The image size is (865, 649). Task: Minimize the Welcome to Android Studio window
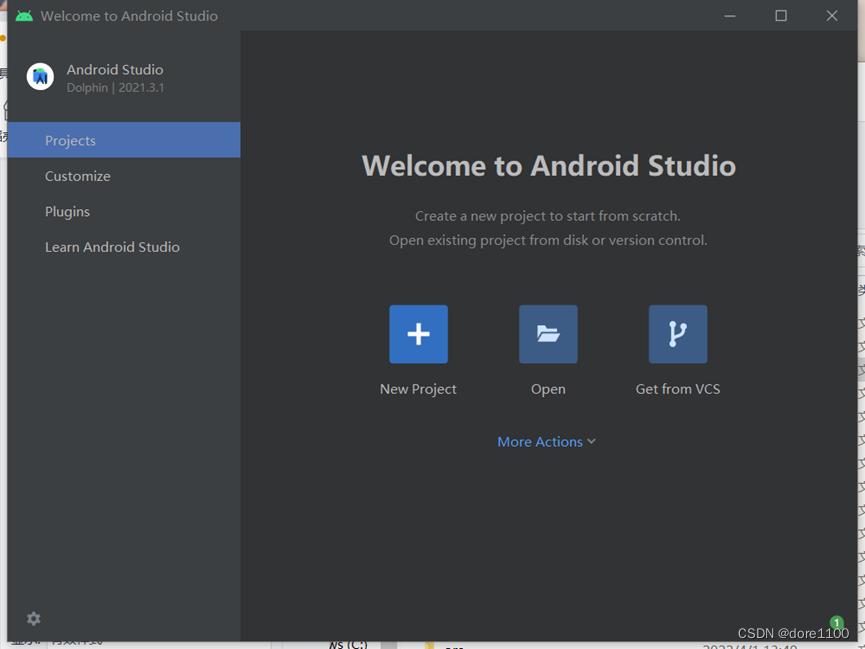coord(730,16)
